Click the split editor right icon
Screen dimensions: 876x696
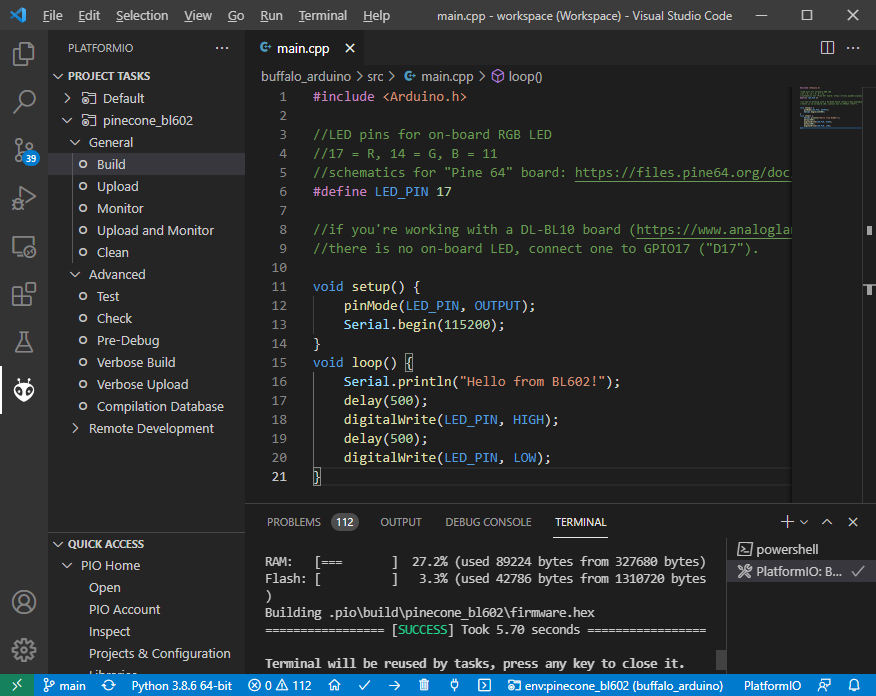pos(827,48)
